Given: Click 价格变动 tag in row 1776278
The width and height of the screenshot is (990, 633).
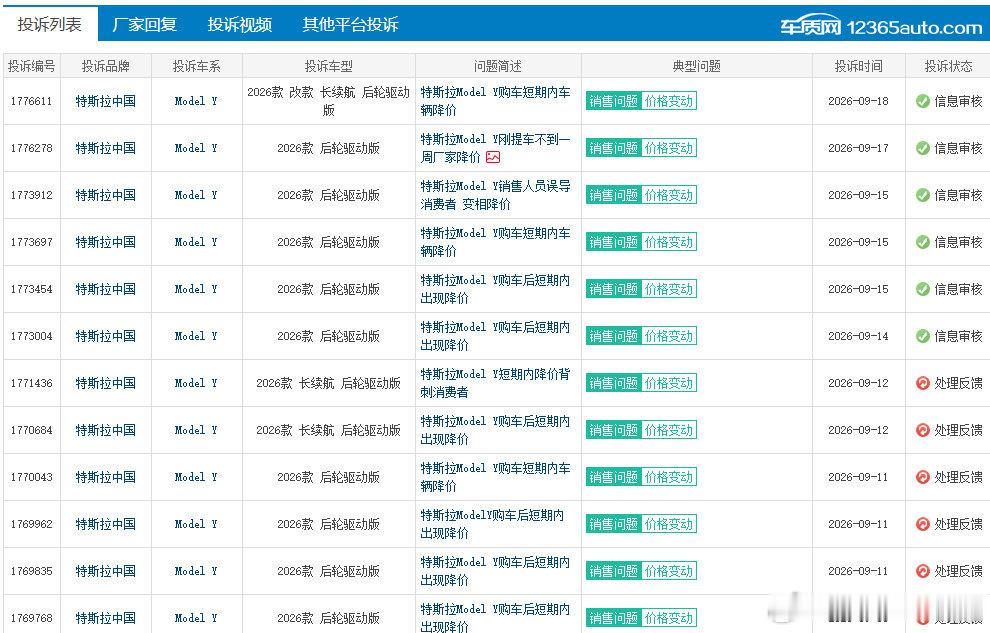Looking at the screenshot, I should [669, 148].
